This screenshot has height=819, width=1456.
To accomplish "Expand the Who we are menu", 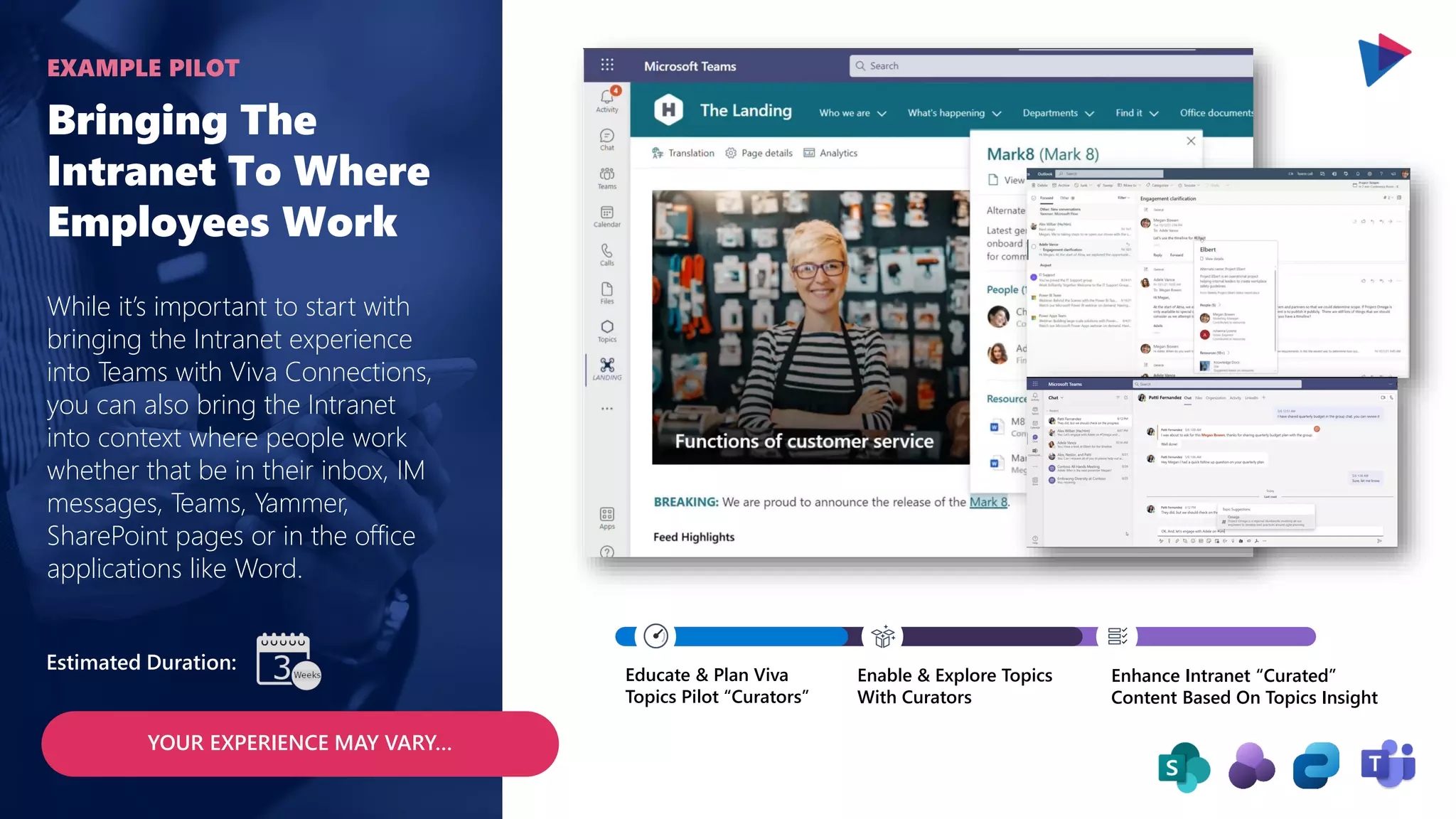I will click(852, 113).
